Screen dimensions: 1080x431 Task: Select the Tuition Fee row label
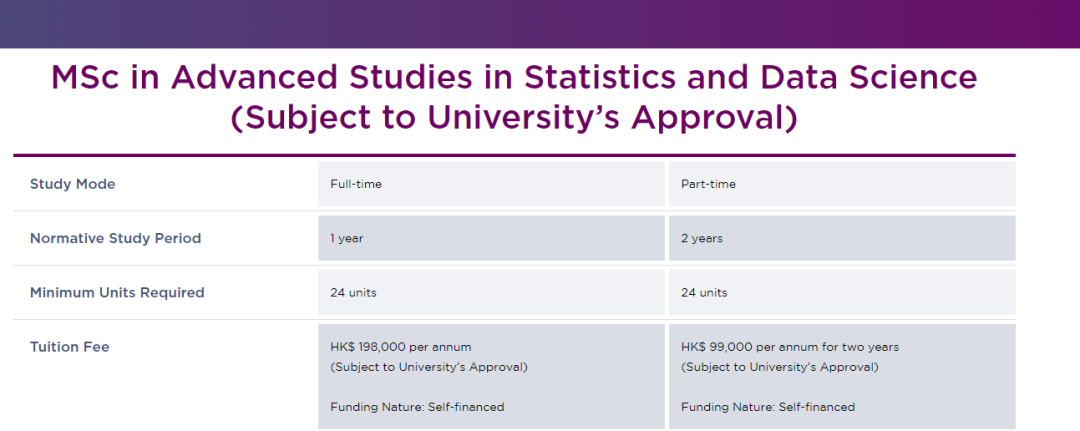[70, 347]
